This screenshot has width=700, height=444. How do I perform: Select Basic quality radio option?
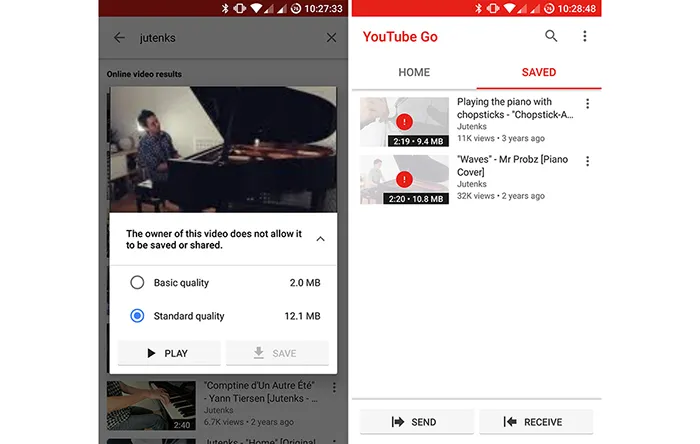click(x=138, y=283)
